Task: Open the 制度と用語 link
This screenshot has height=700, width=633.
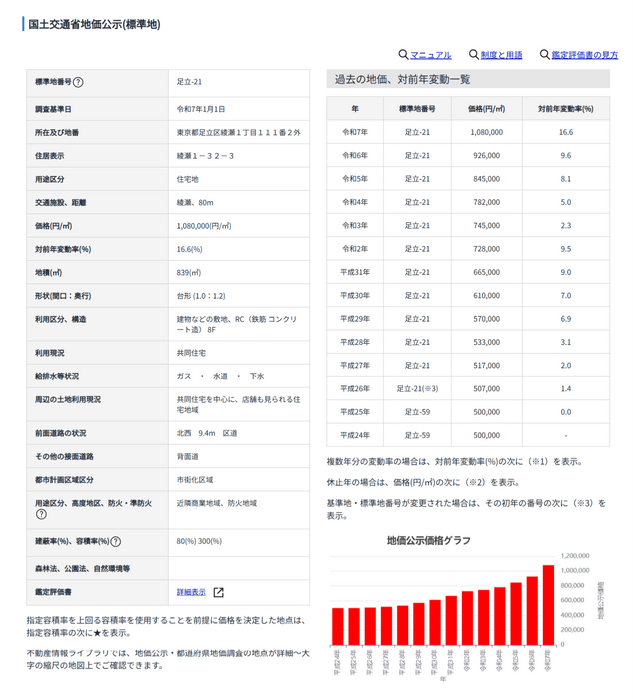Action: click(x=501, y=55)
